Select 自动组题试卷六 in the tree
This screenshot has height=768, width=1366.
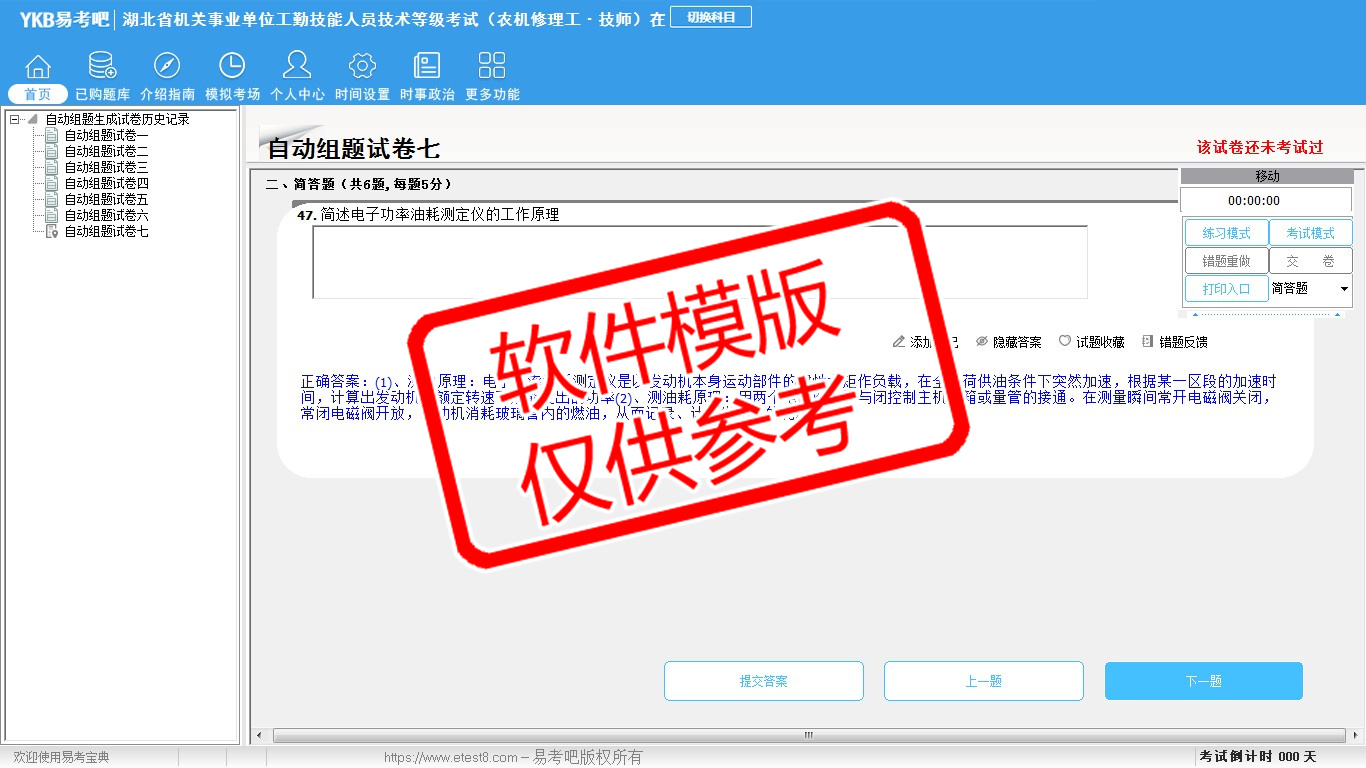pyautogui.click(x=106, y=215)
